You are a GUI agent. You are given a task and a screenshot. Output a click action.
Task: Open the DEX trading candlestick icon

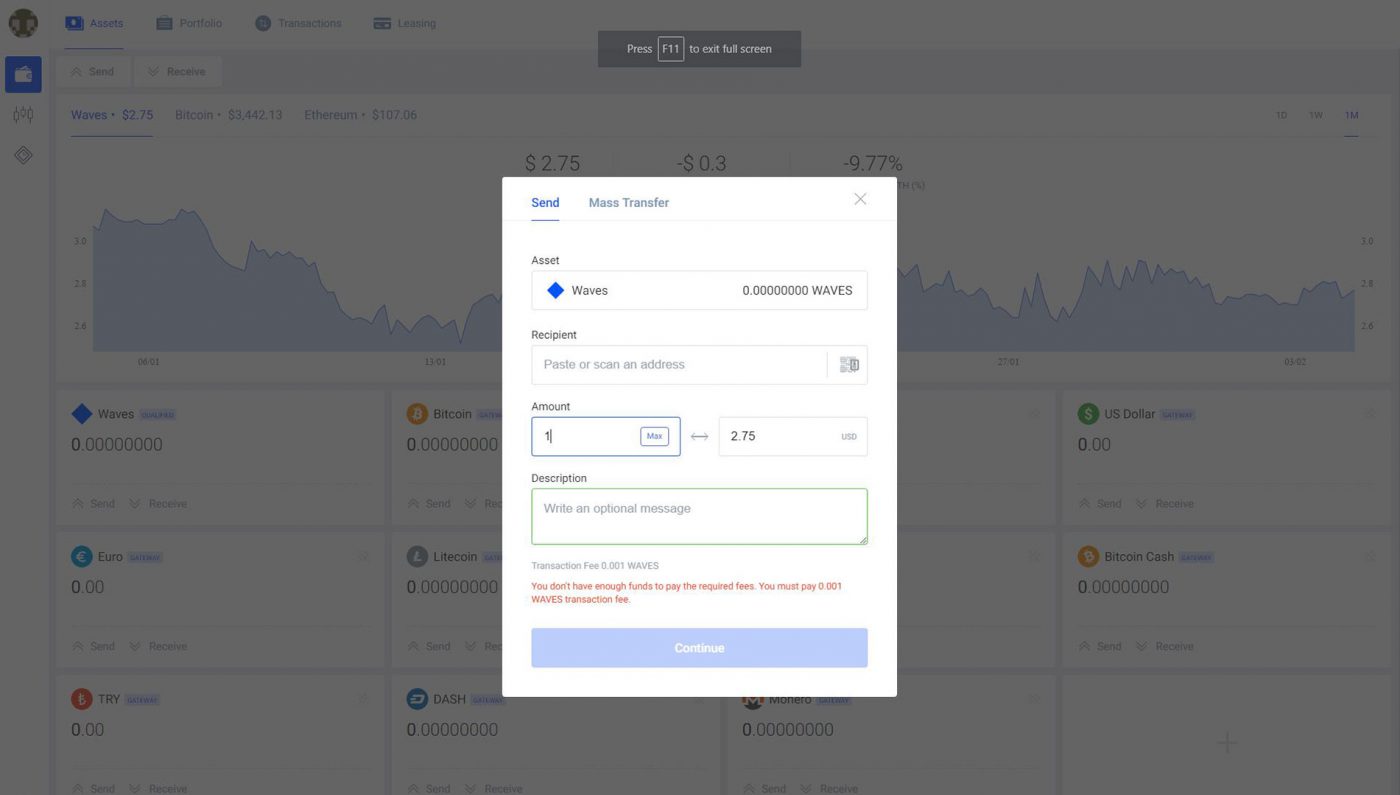(23, 115)
